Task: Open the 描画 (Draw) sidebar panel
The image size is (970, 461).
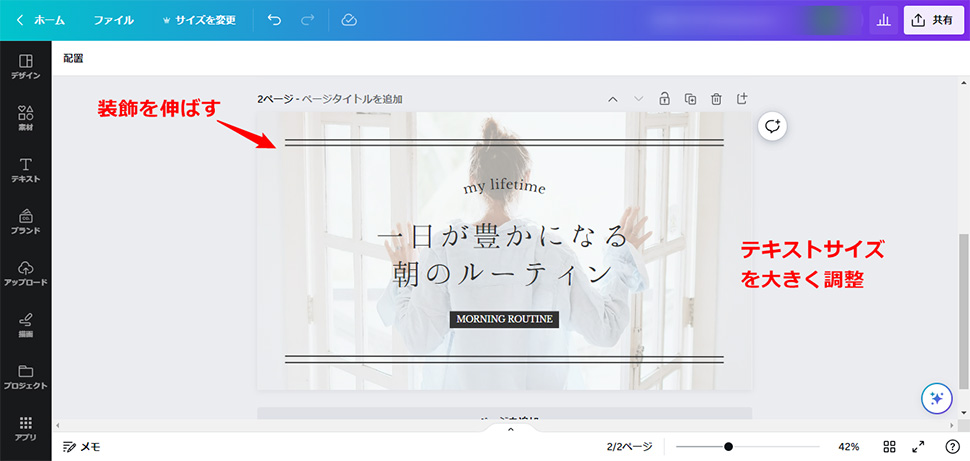Action: click(x=25, y=325)
